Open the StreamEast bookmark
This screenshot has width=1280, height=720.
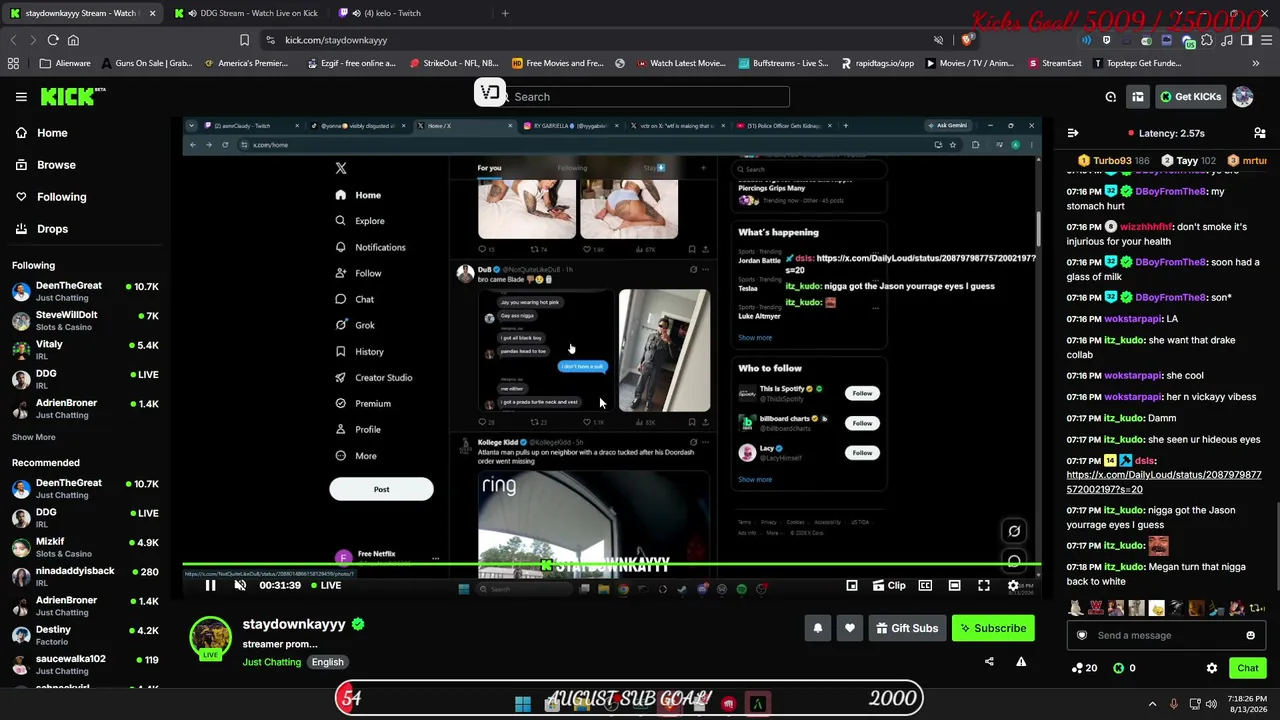(1054, 63)
